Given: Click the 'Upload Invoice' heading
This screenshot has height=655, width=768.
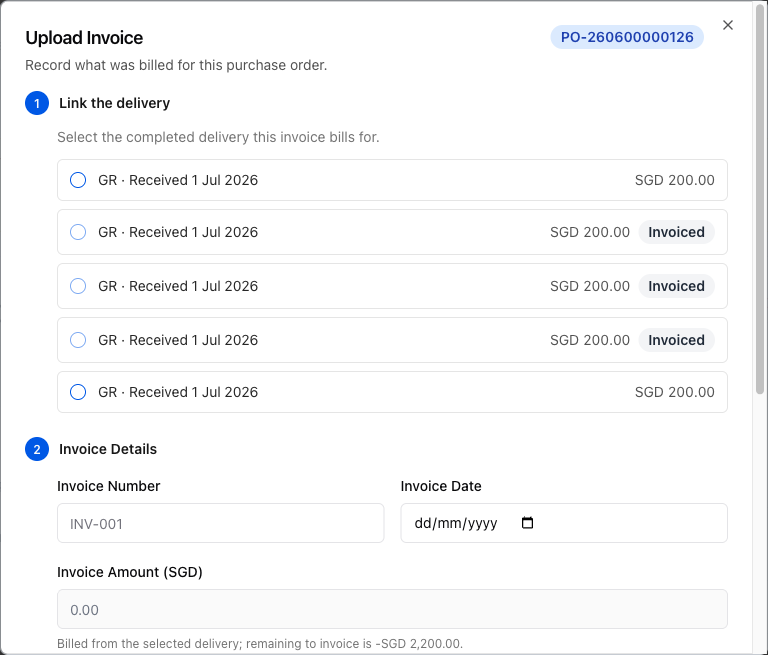Looking at the screenshot, I should click(84, 38).
